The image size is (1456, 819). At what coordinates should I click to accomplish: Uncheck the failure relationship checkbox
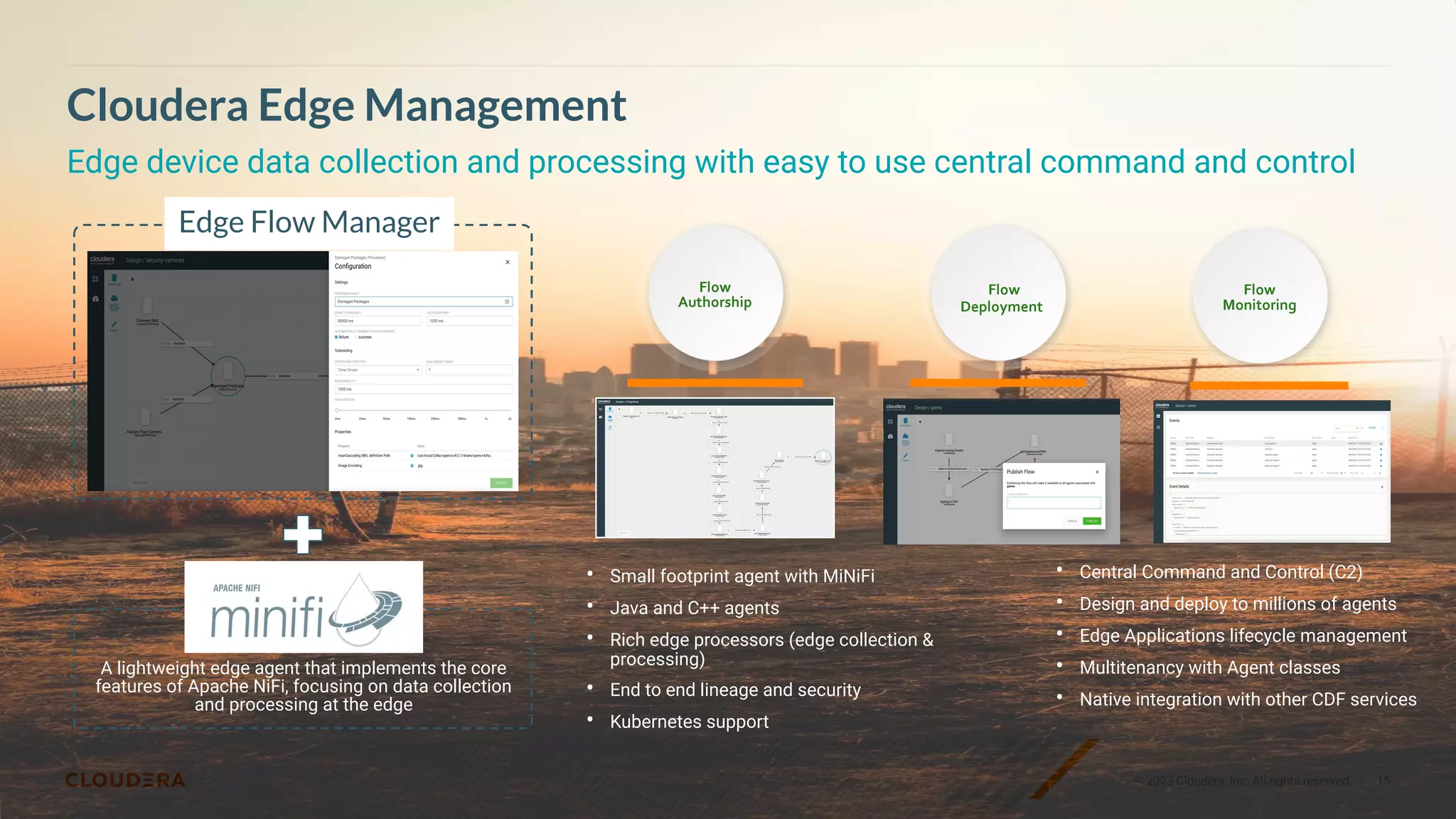(x=336, y=337)
